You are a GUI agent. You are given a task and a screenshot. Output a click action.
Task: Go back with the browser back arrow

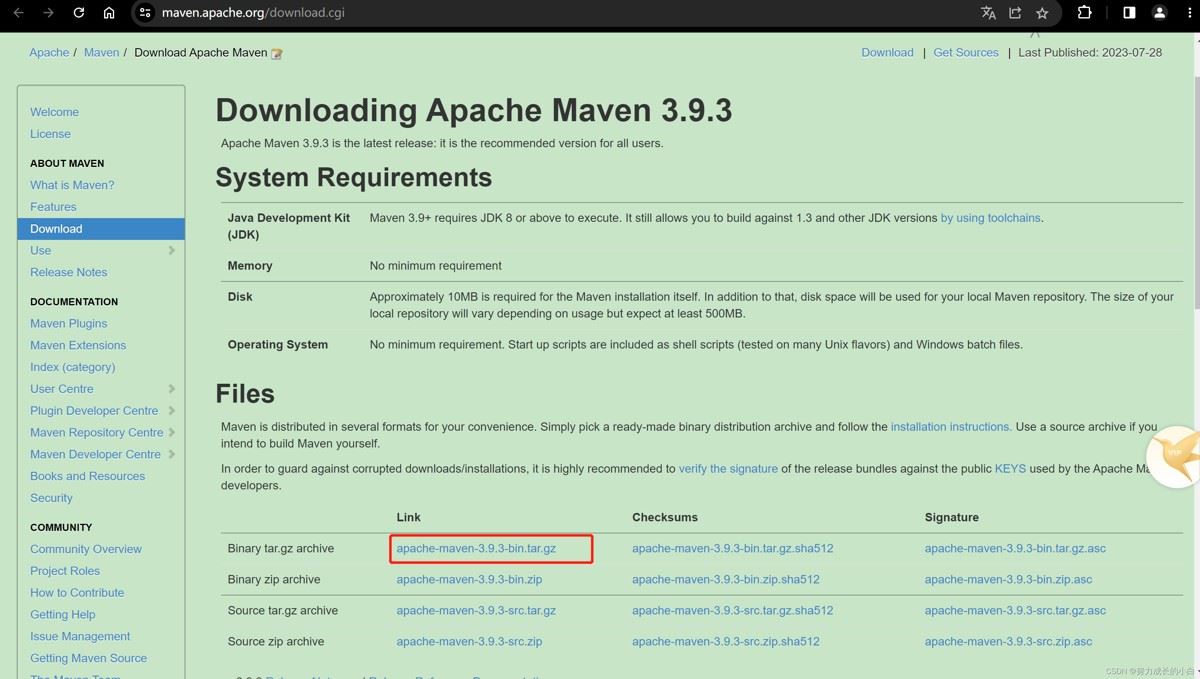(18, 13)
